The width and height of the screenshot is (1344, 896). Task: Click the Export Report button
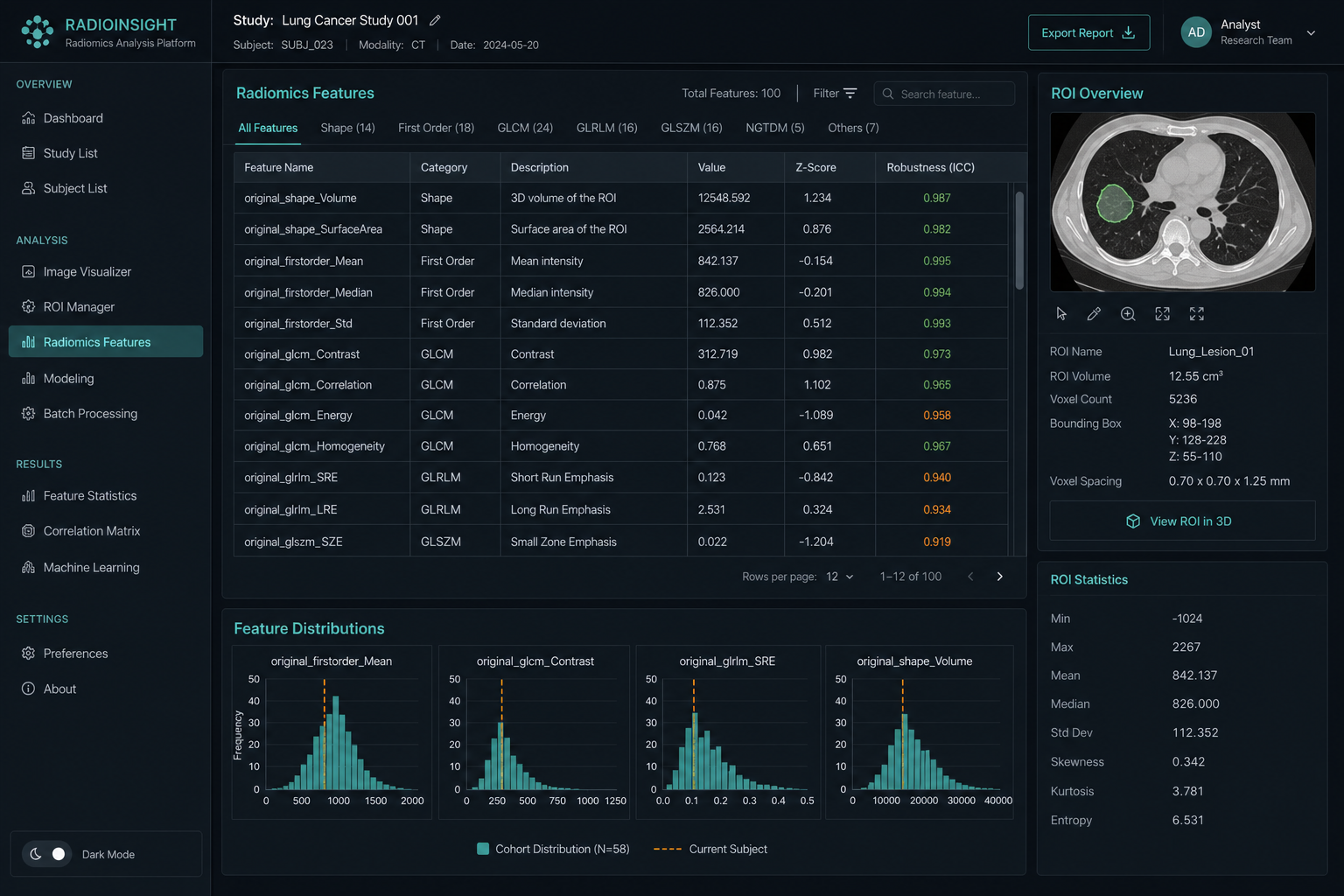(x=1088, y=32)
